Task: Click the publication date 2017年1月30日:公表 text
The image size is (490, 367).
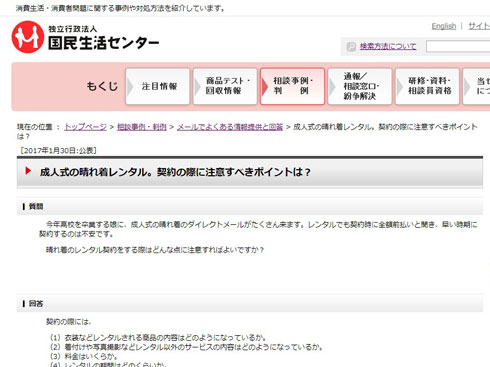Action: pos(58,151)
